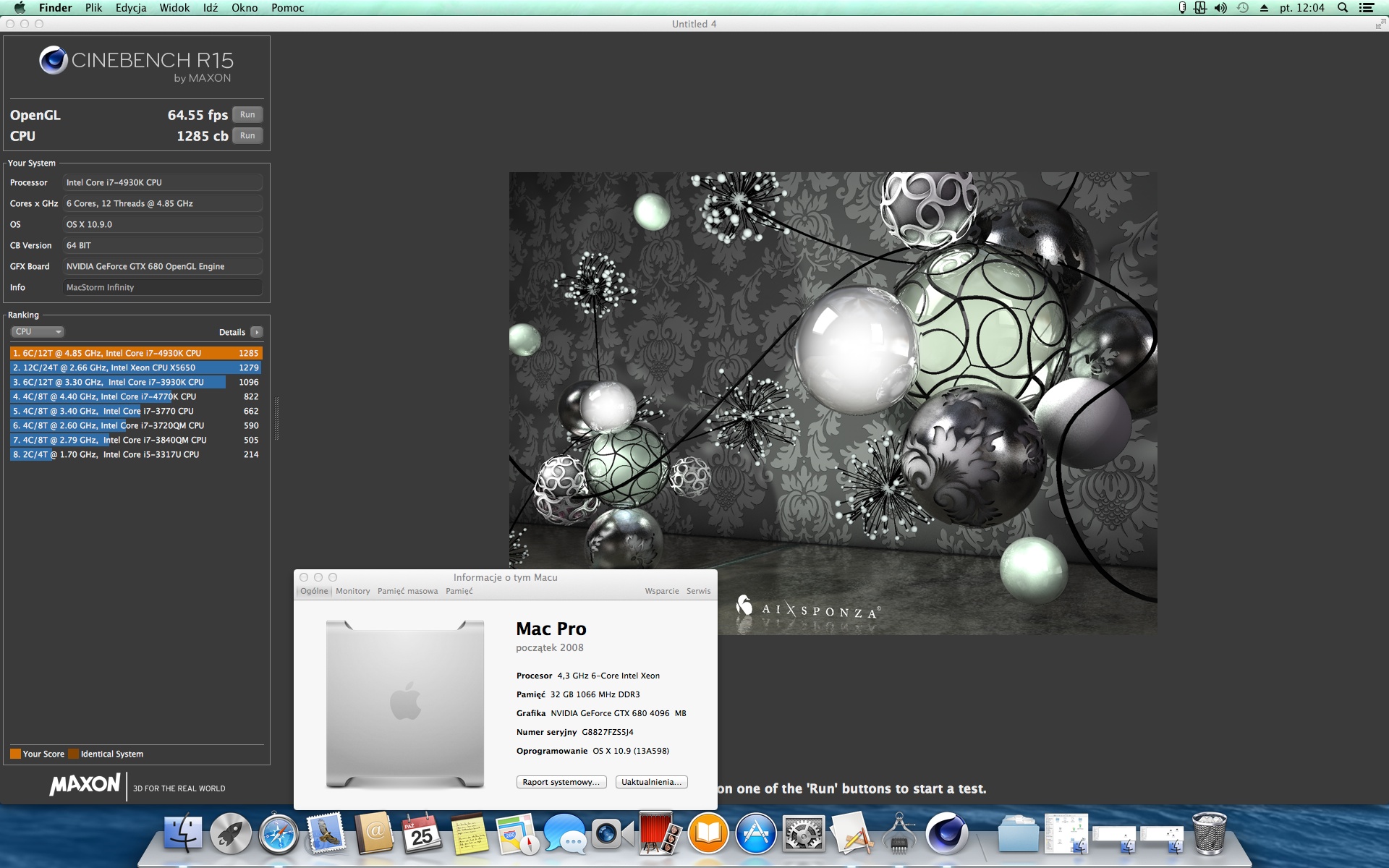
Task: Click the fullscreen arrows of Untitled 4 window
Action: (x=1380, y=24)
